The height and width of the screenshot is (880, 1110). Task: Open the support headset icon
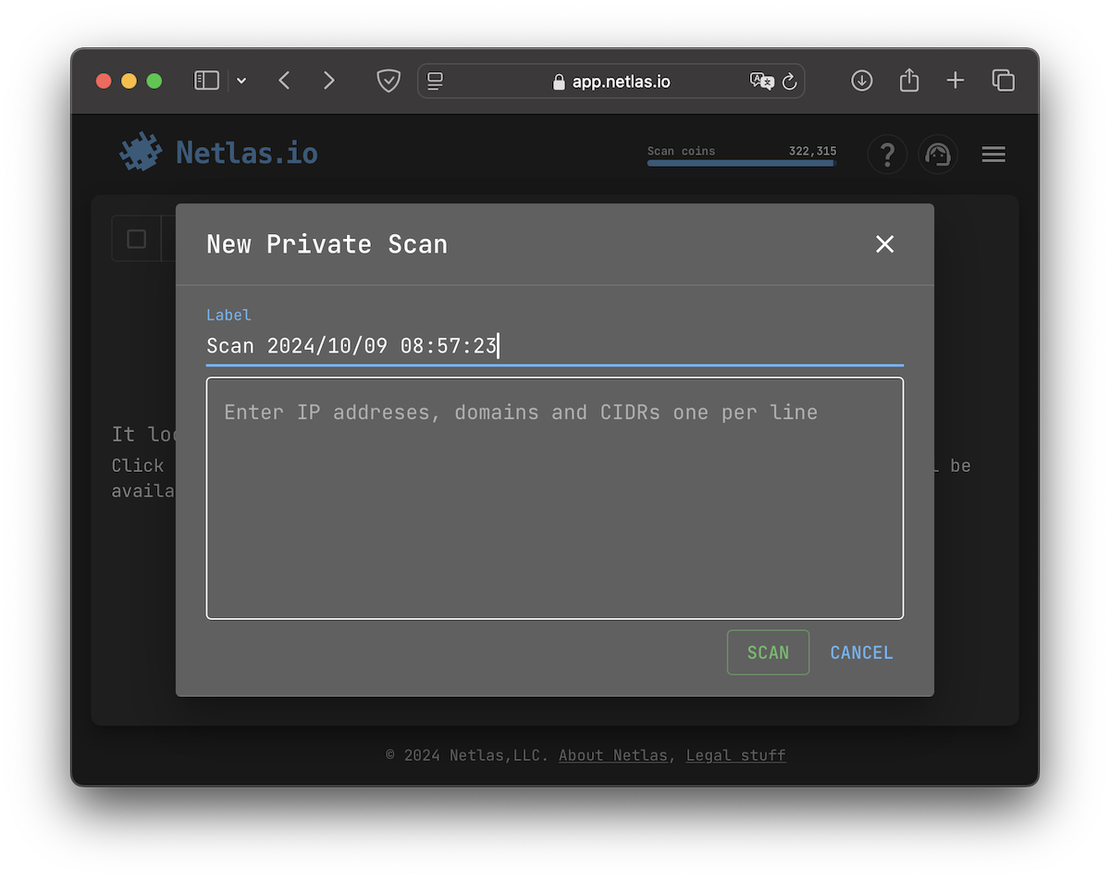coord(937,155)
